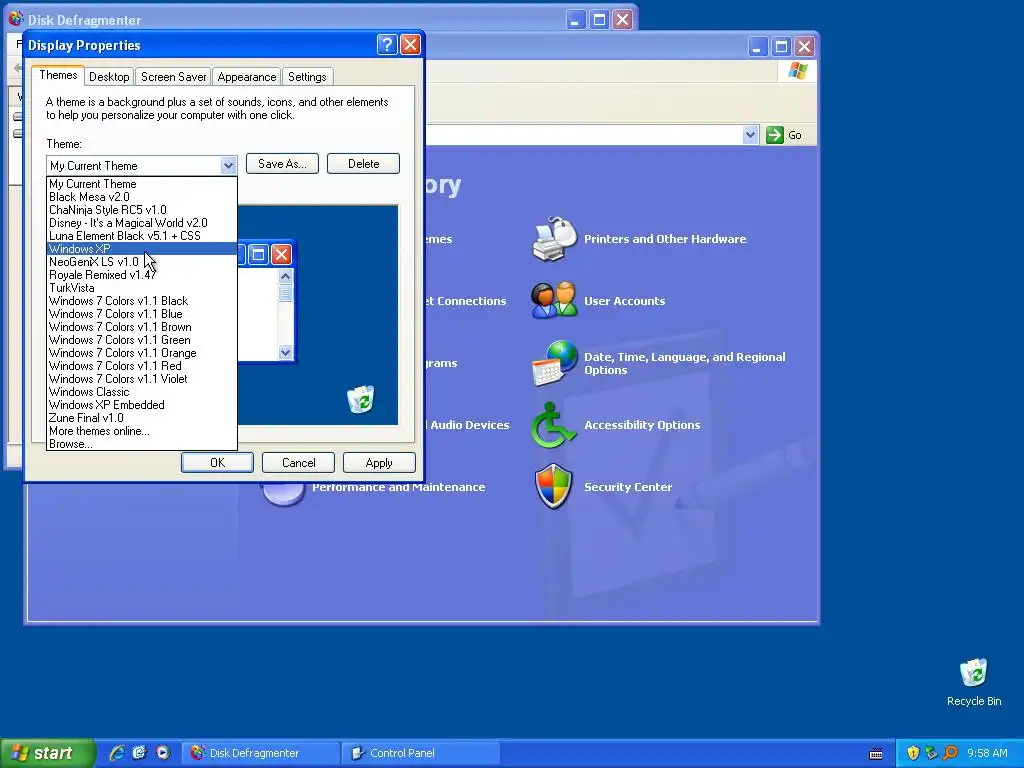The height and width of the screenshot is (768, 1024).
Task: Click the Save As... button
Action: coord(282,164)
